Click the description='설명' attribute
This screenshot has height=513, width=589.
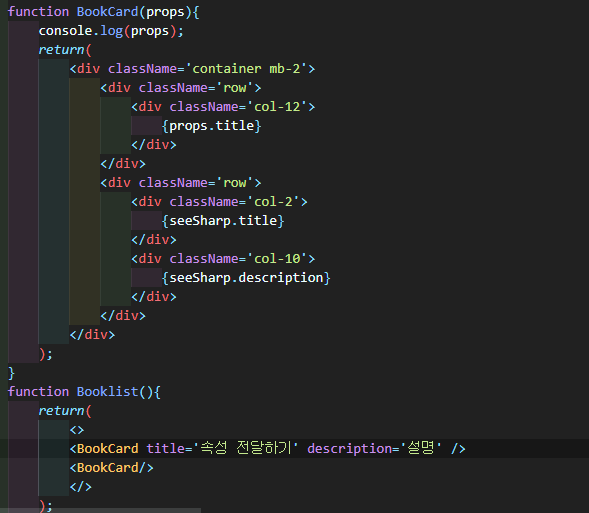[375, 448]
